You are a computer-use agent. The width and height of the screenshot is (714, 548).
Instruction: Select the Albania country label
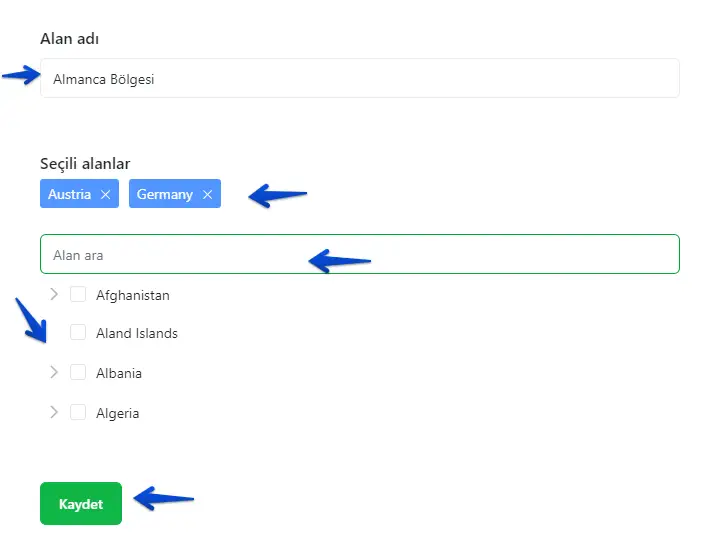[119, 373]
